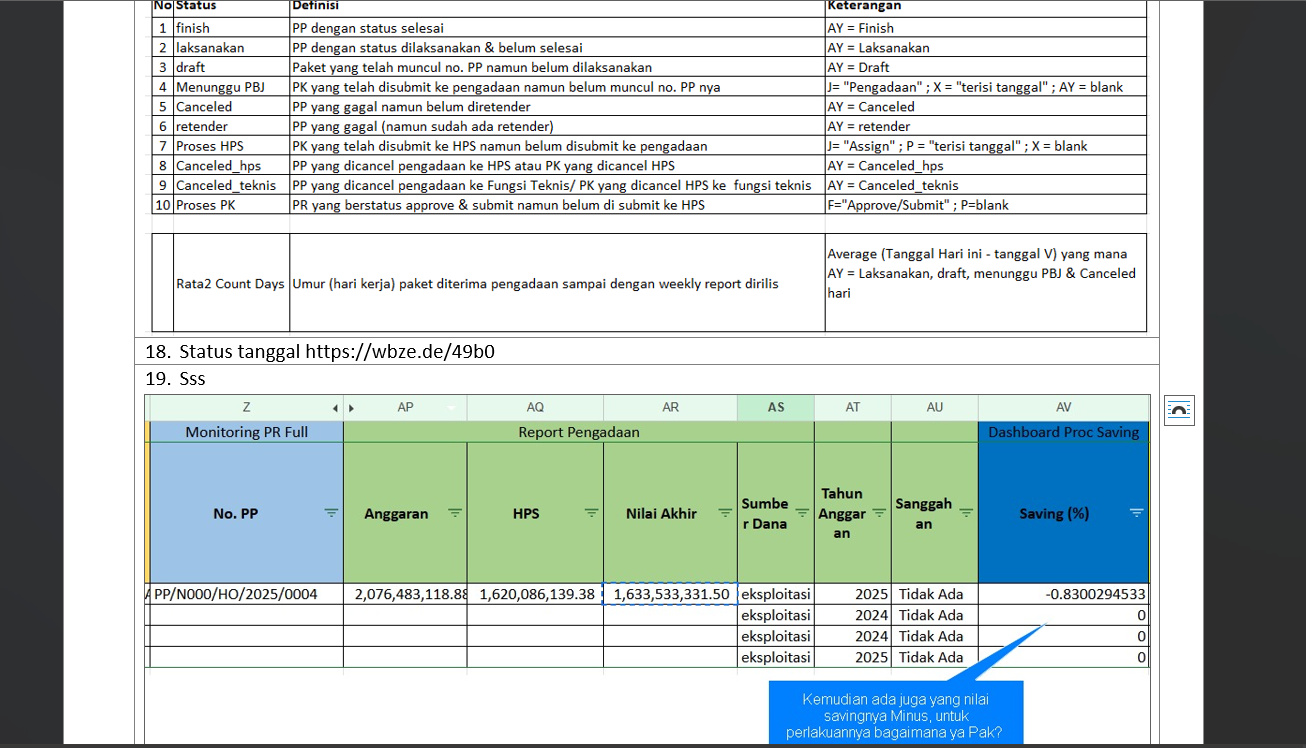Click filter icon in Anggaran header
Screen dimensions: 1306x748
point(455,513)
